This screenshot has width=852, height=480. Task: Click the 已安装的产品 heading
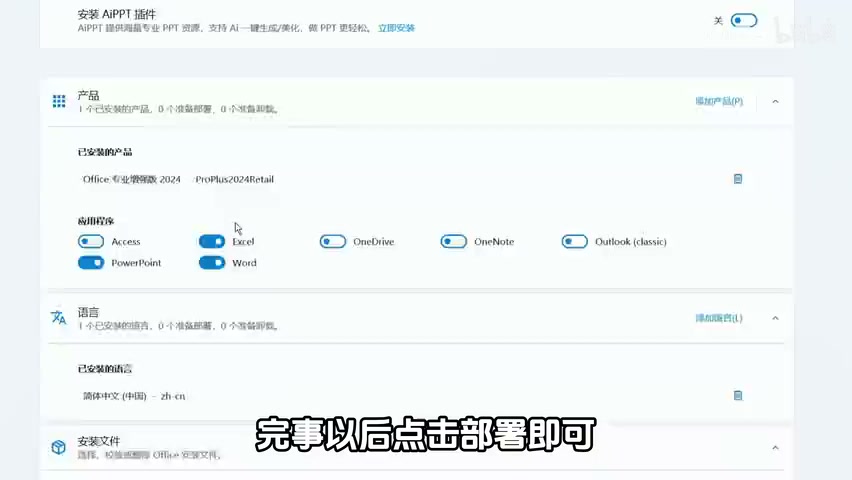[105, 152]
